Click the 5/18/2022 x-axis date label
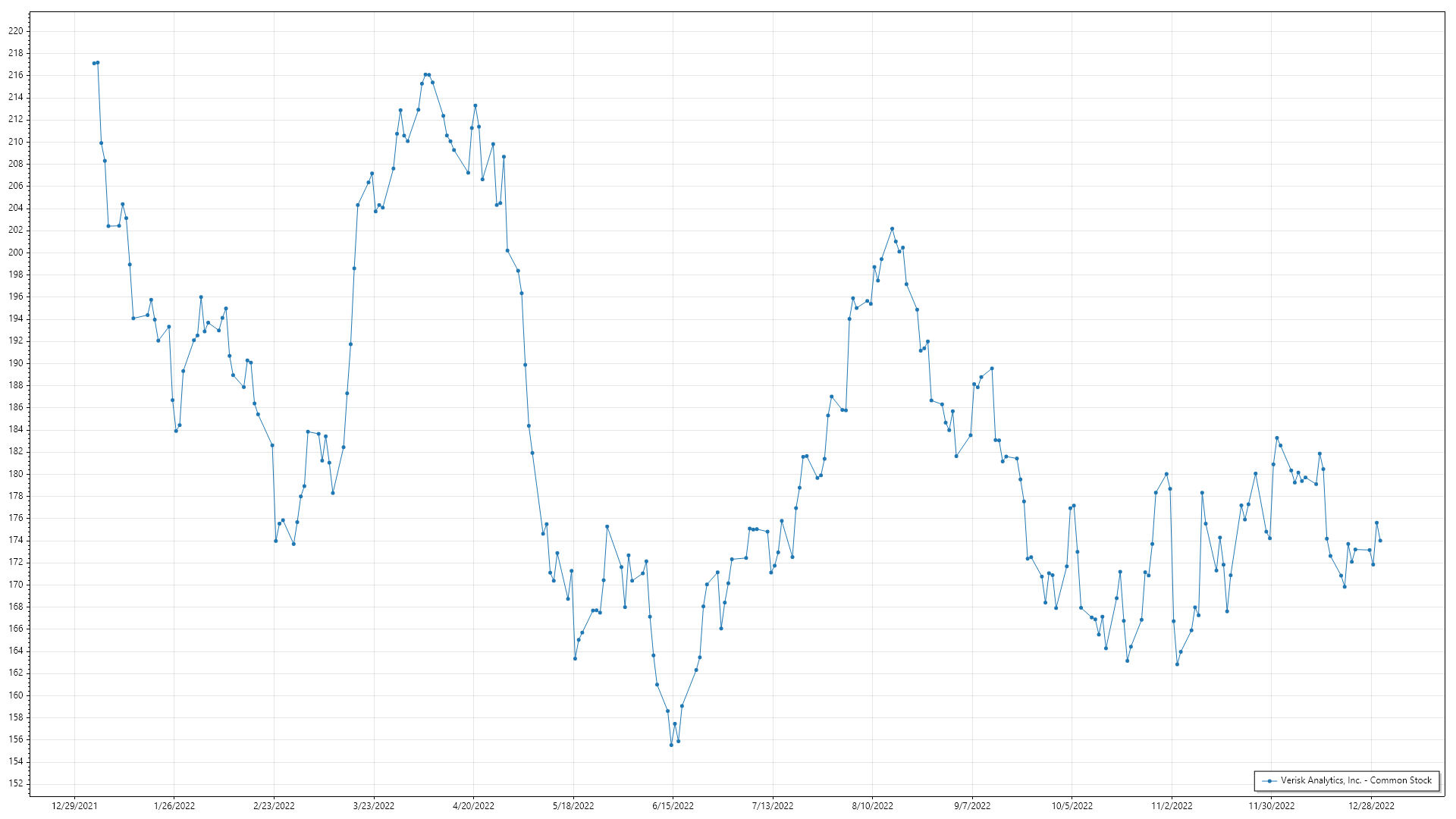Viewport: 1456px width, 819px height. click(x=573, y=806)
